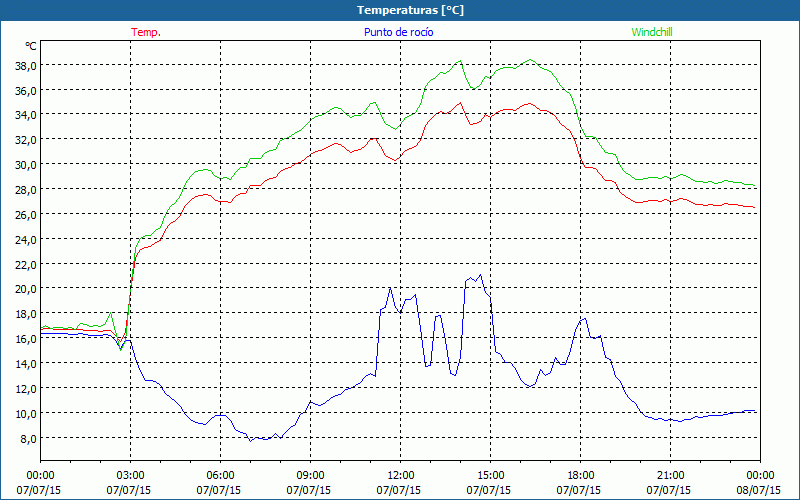The width and height of the screenshot is (800, 500).
Task: Click the Temperaturas [°C] chart title
Action: pyautogui.click(x=410, y=10)
